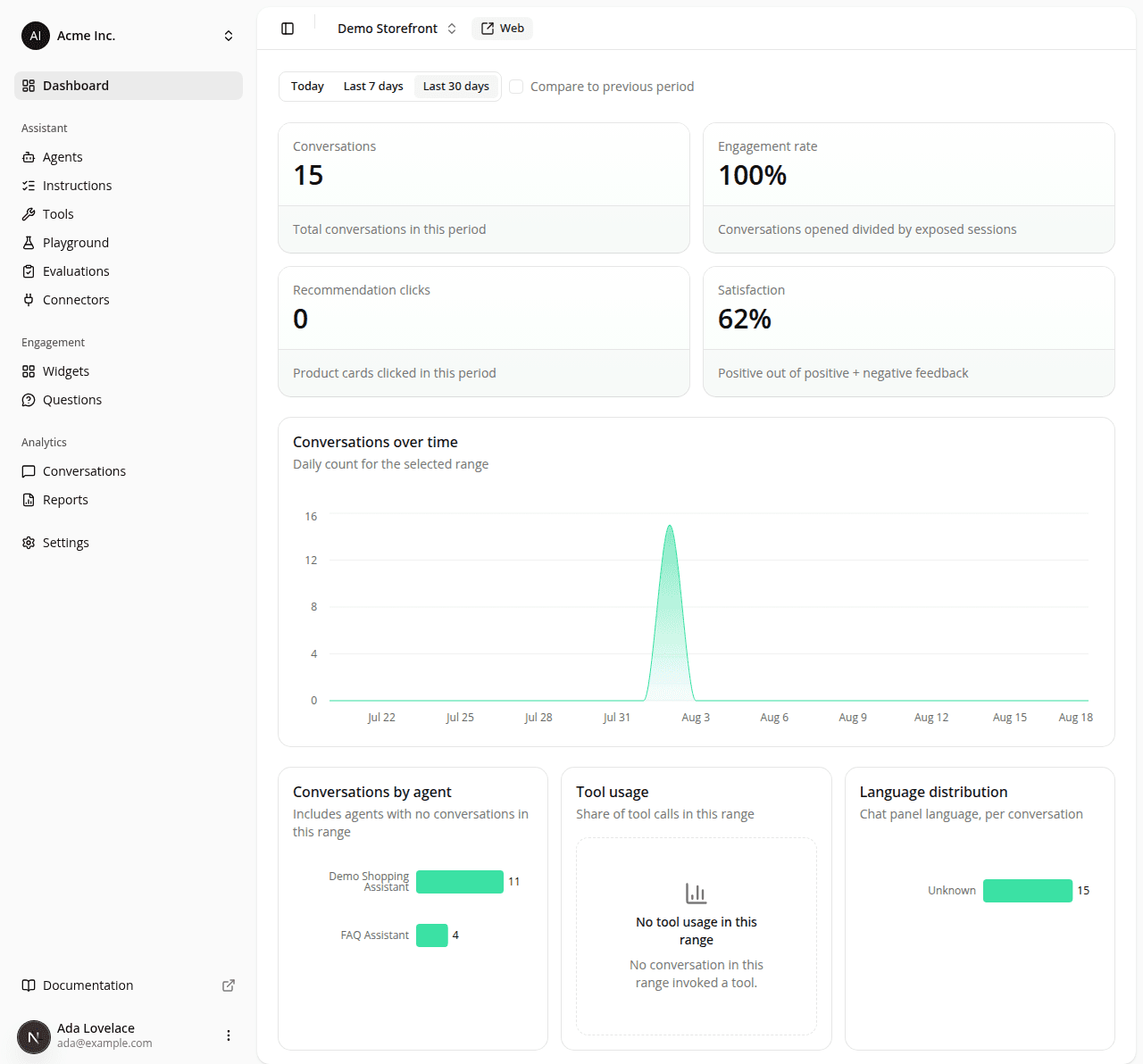Image resolution: width=1143 pixels, height=1064 pixels.
Task: Switch to Last 7 days range
Action: tap(373, 87)
